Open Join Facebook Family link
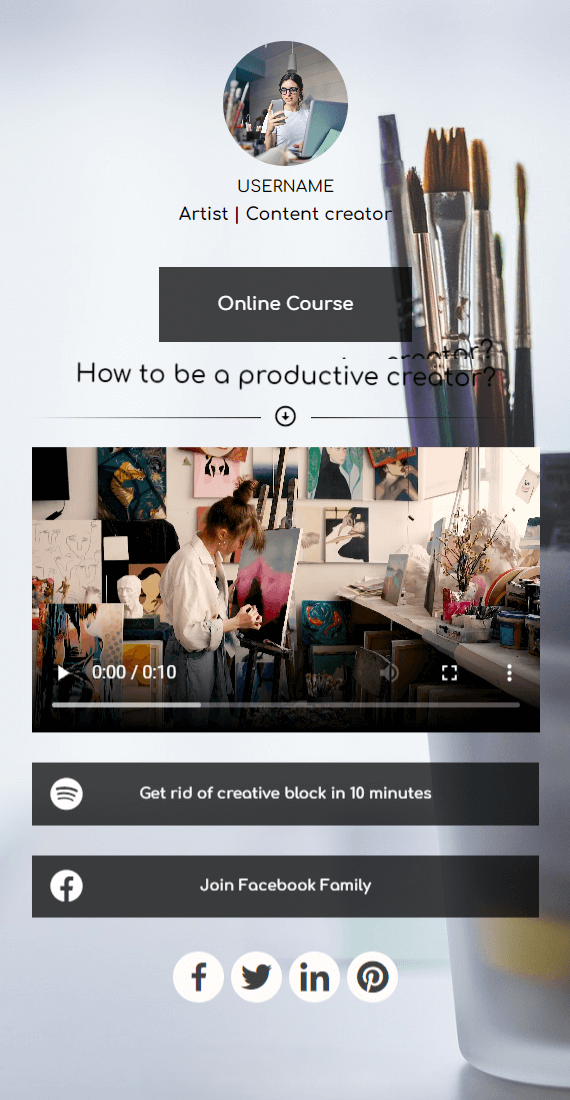 (285, 886)
